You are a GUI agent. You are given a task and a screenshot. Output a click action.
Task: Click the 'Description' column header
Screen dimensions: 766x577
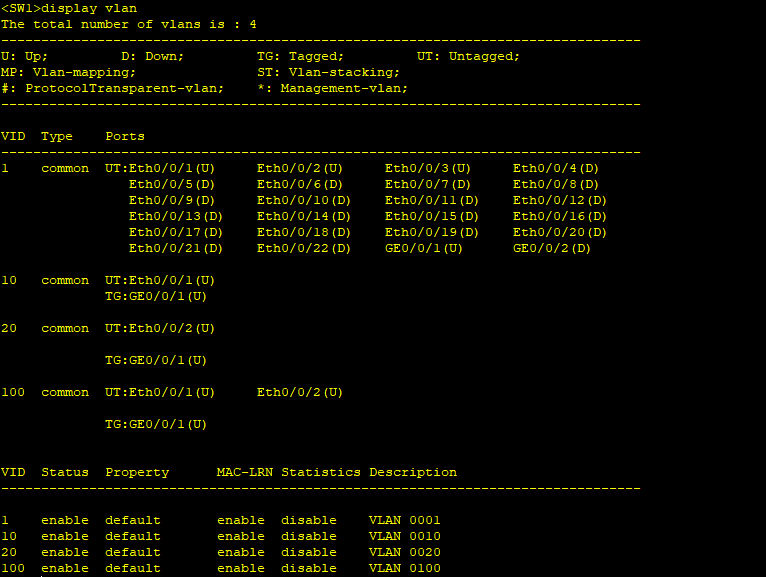pyautogui.click(x=412, y=472)
